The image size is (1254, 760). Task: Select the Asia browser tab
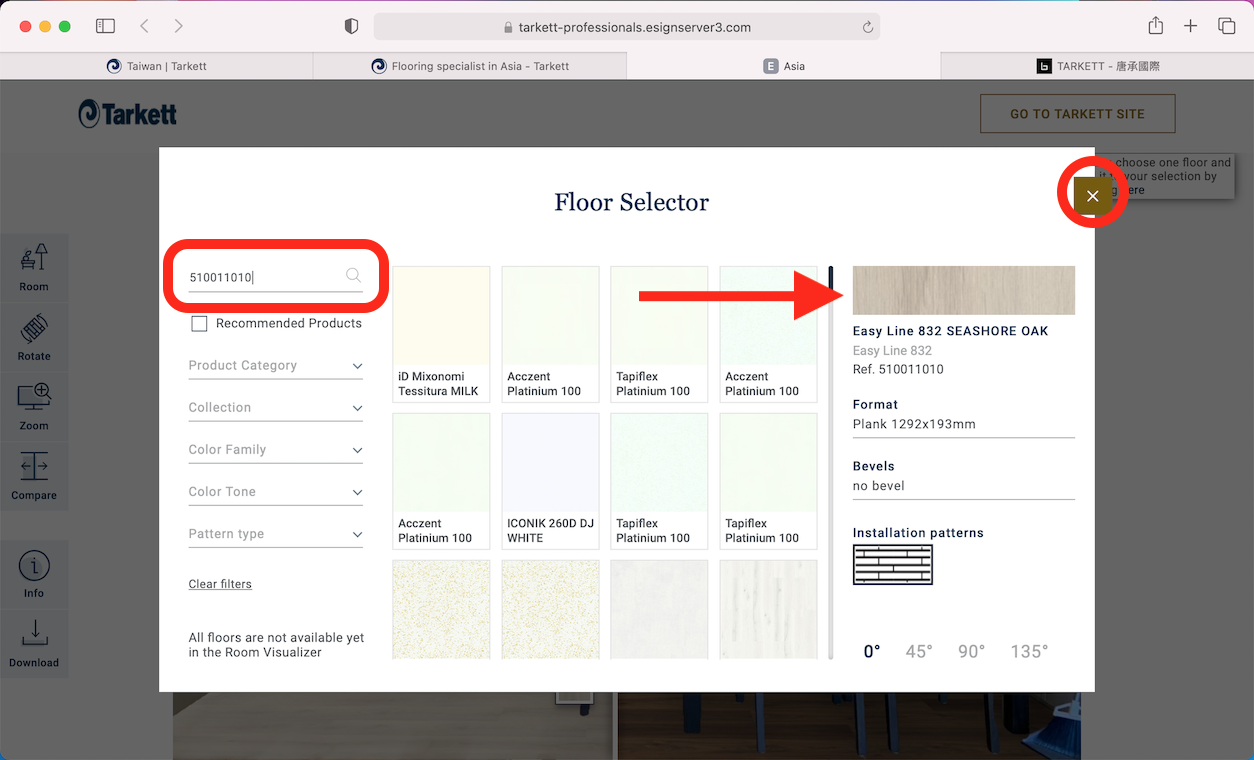click(783, 66)
